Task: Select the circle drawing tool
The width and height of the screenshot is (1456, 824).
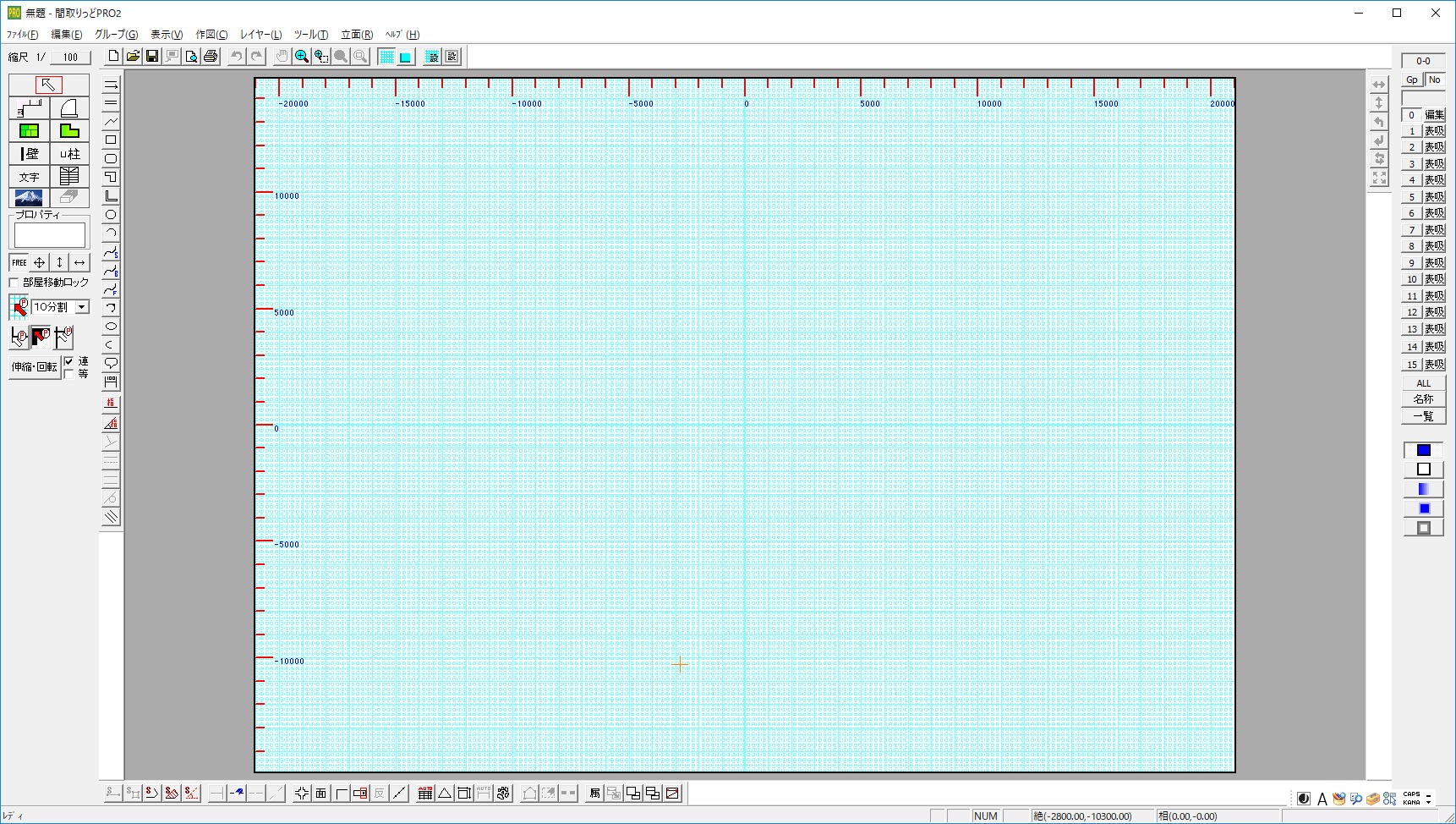Action: coord(111,214)
